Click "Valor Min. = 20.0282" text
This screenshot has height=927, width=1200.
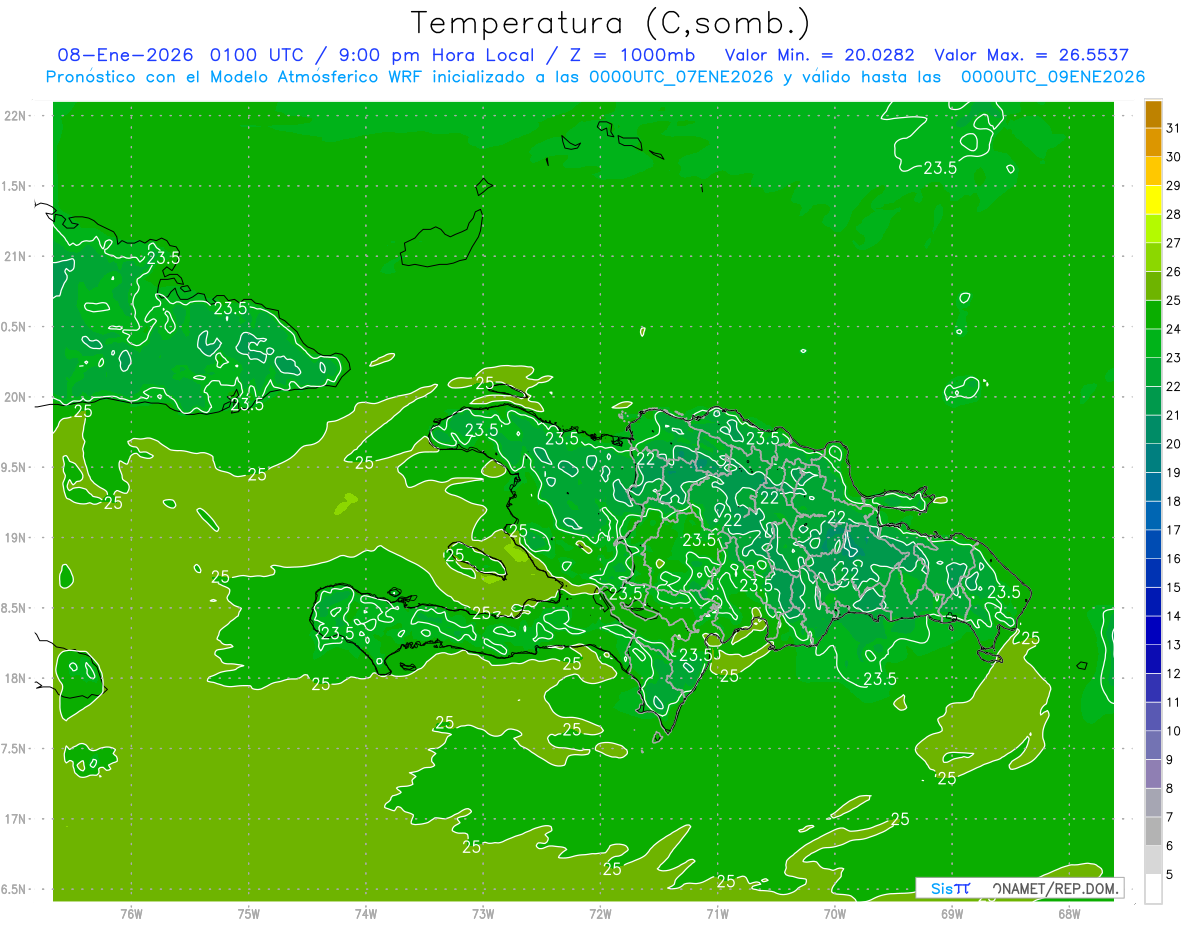click(x=819, y=55)
